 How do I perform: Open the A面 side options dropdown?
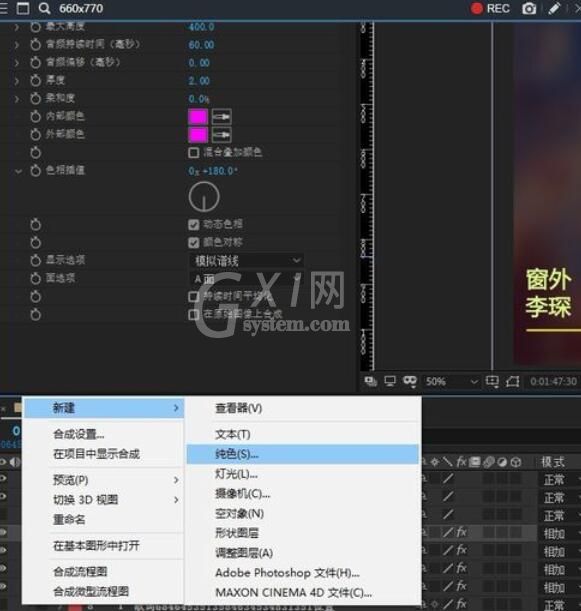click(x=247, y=279)
